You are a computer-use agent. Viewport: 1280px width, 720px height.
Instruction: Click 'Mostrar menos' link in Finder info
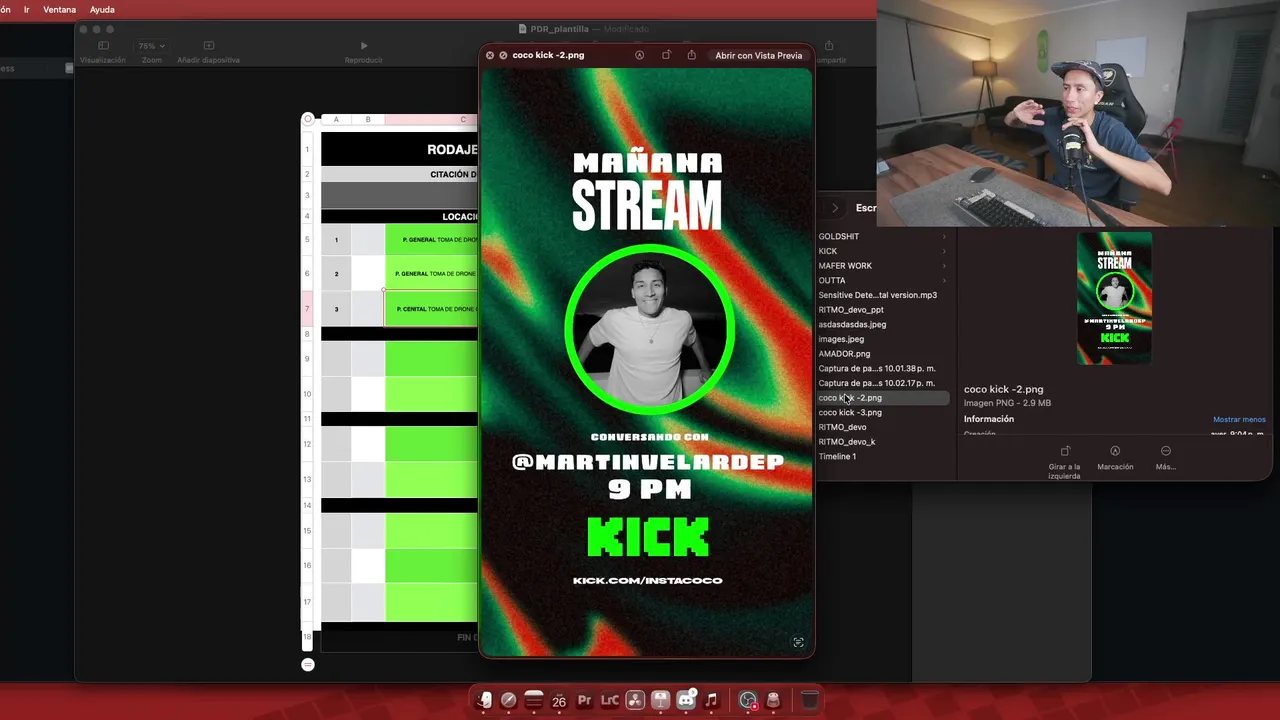click(1239, 419)
